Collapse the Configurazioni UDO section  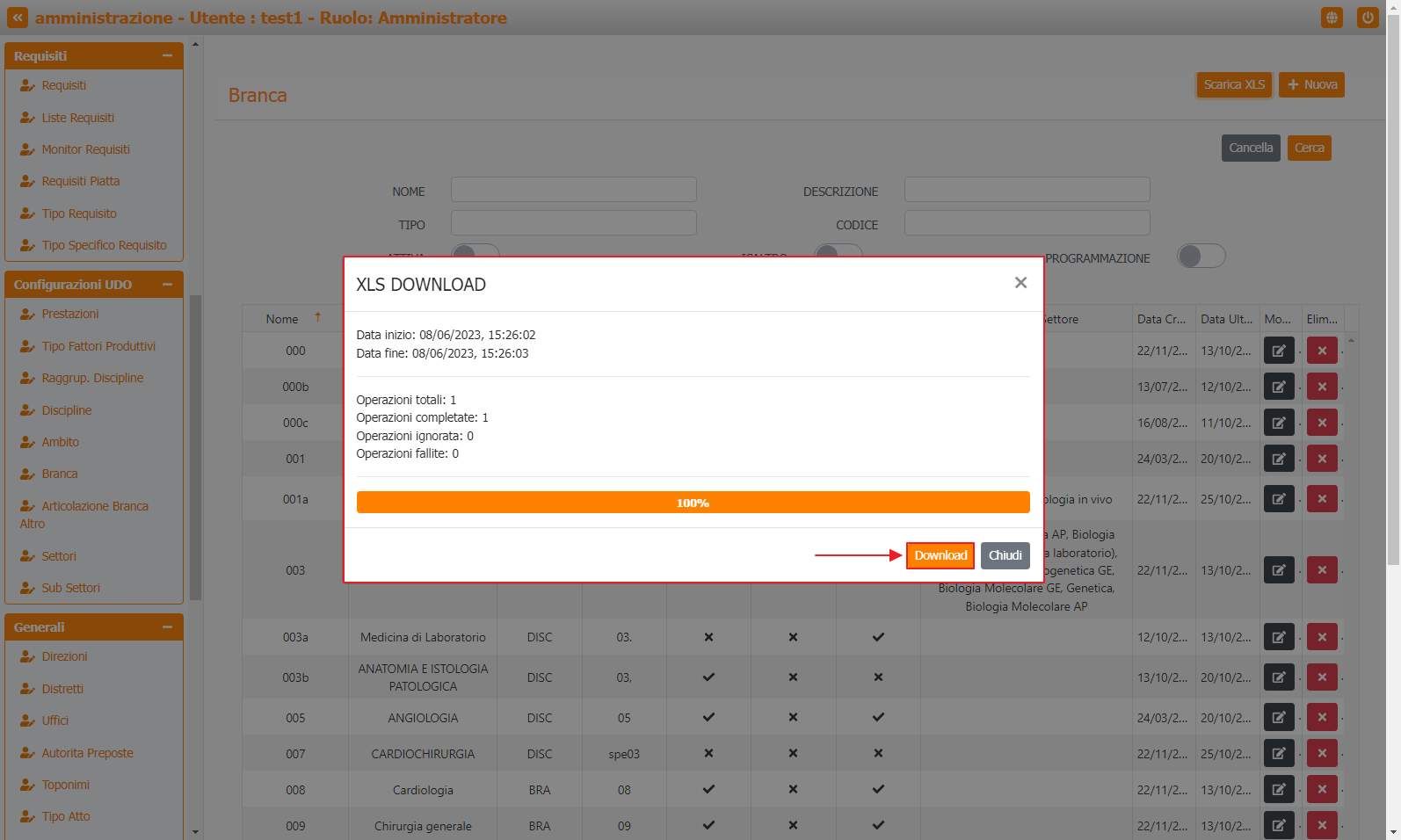coord(167,285)
